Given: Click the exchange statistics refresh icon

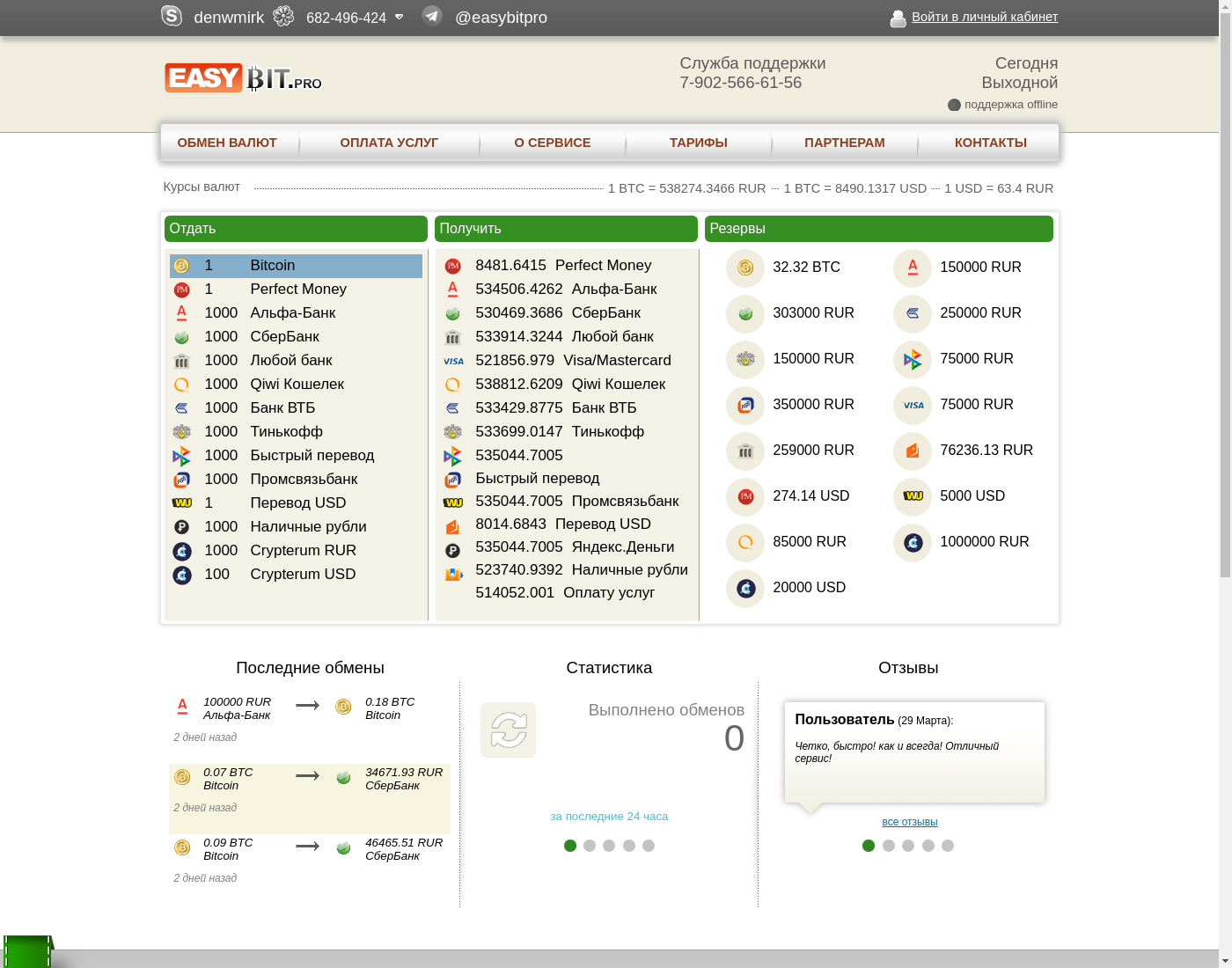Looking at the screenshot, I should click(508, 730).
